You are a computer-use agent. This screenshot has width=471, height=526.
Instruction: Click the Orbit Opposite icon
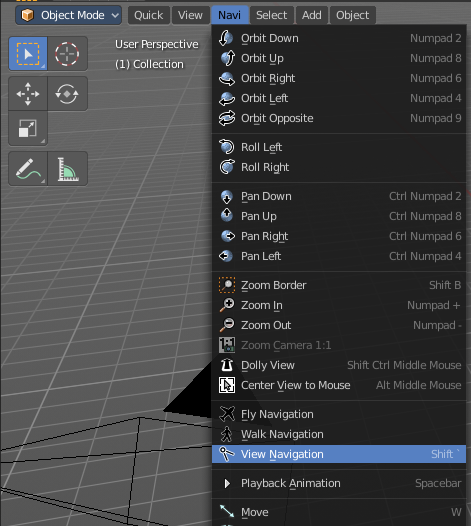[227, 118]
